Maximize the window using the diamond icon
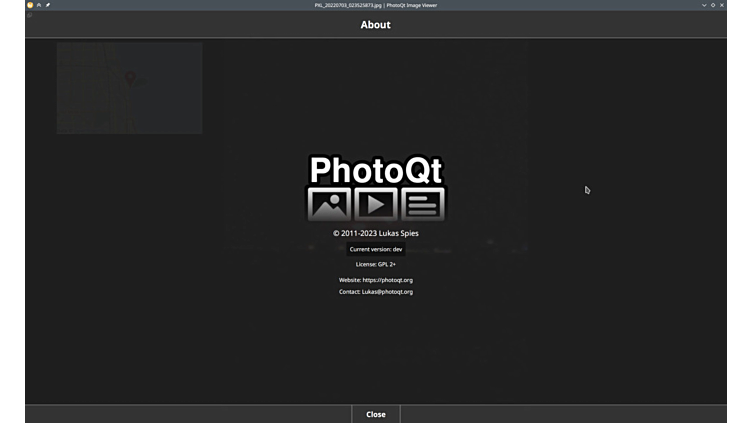This screenshot has height=423, width=752. (713, 5)
